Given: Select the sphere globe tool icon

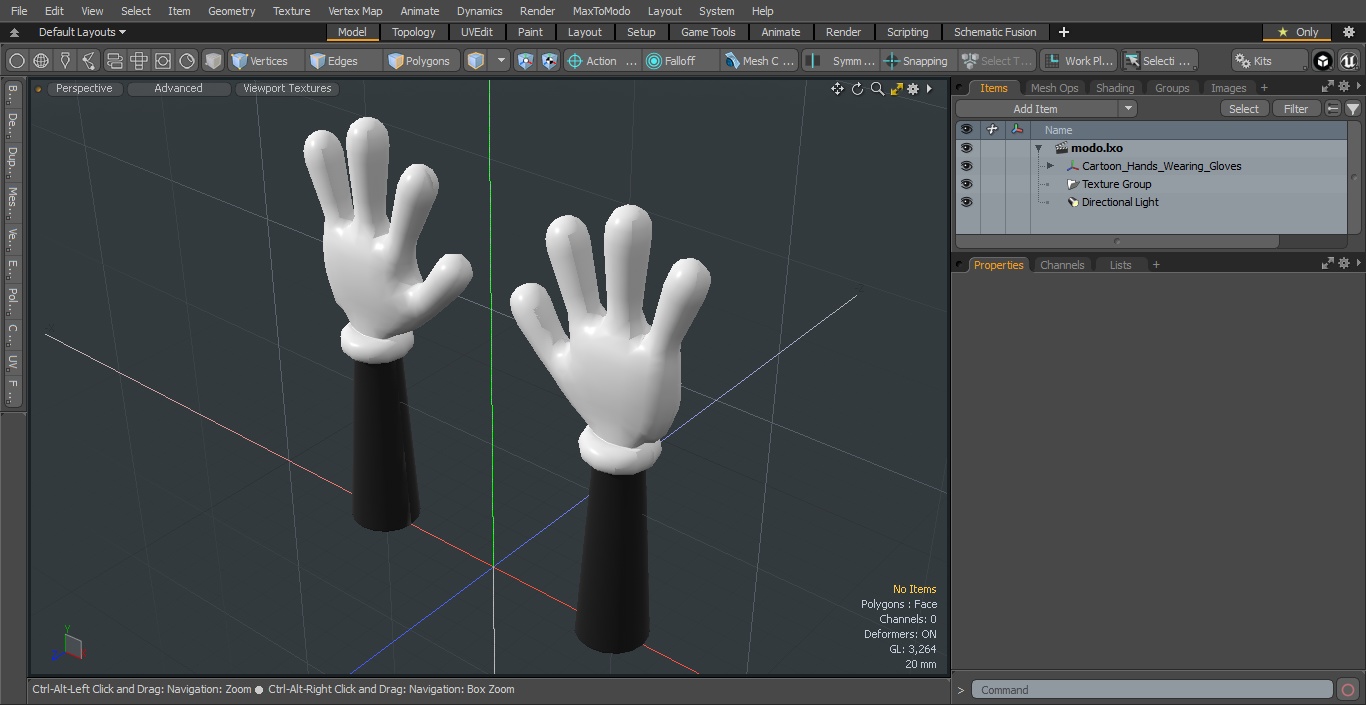Looking at the screenshot, I should [x=41, y=61].
